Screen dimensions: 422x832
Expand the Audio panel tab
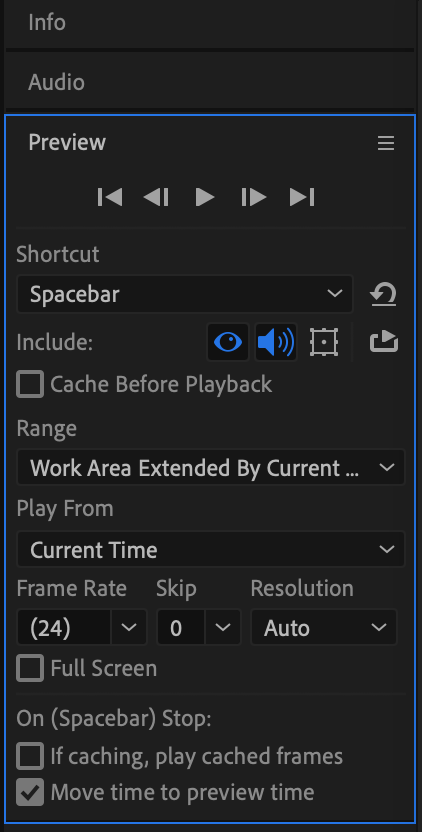(210, 82)
